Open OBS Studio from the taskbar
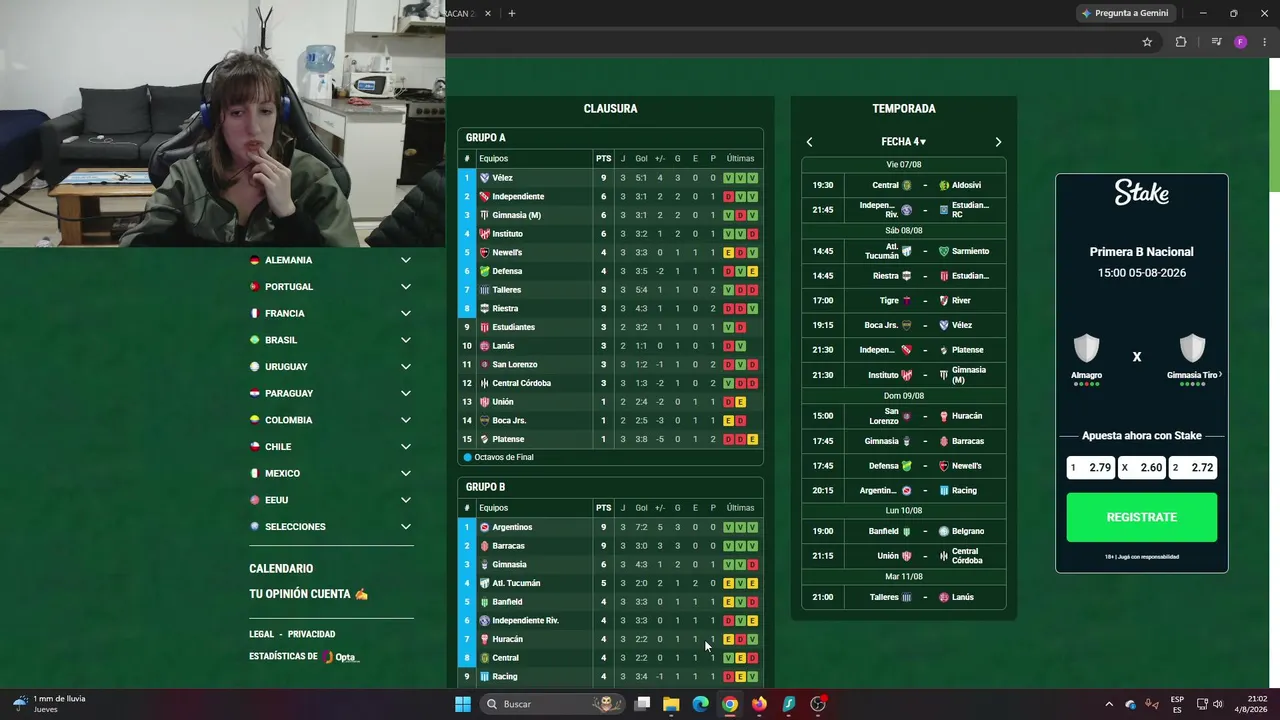This screenshot has height=720, width=1280. pos(818,704)
